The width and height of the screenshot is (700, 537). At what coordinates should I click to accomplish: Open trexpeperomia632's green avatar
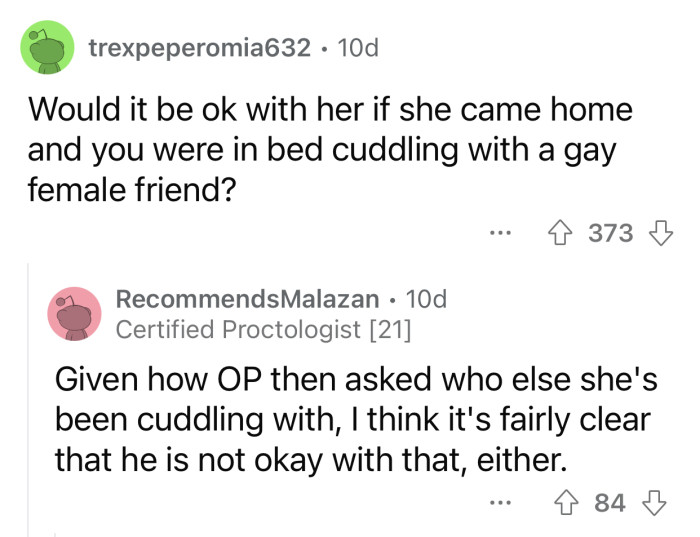(47, 47)
